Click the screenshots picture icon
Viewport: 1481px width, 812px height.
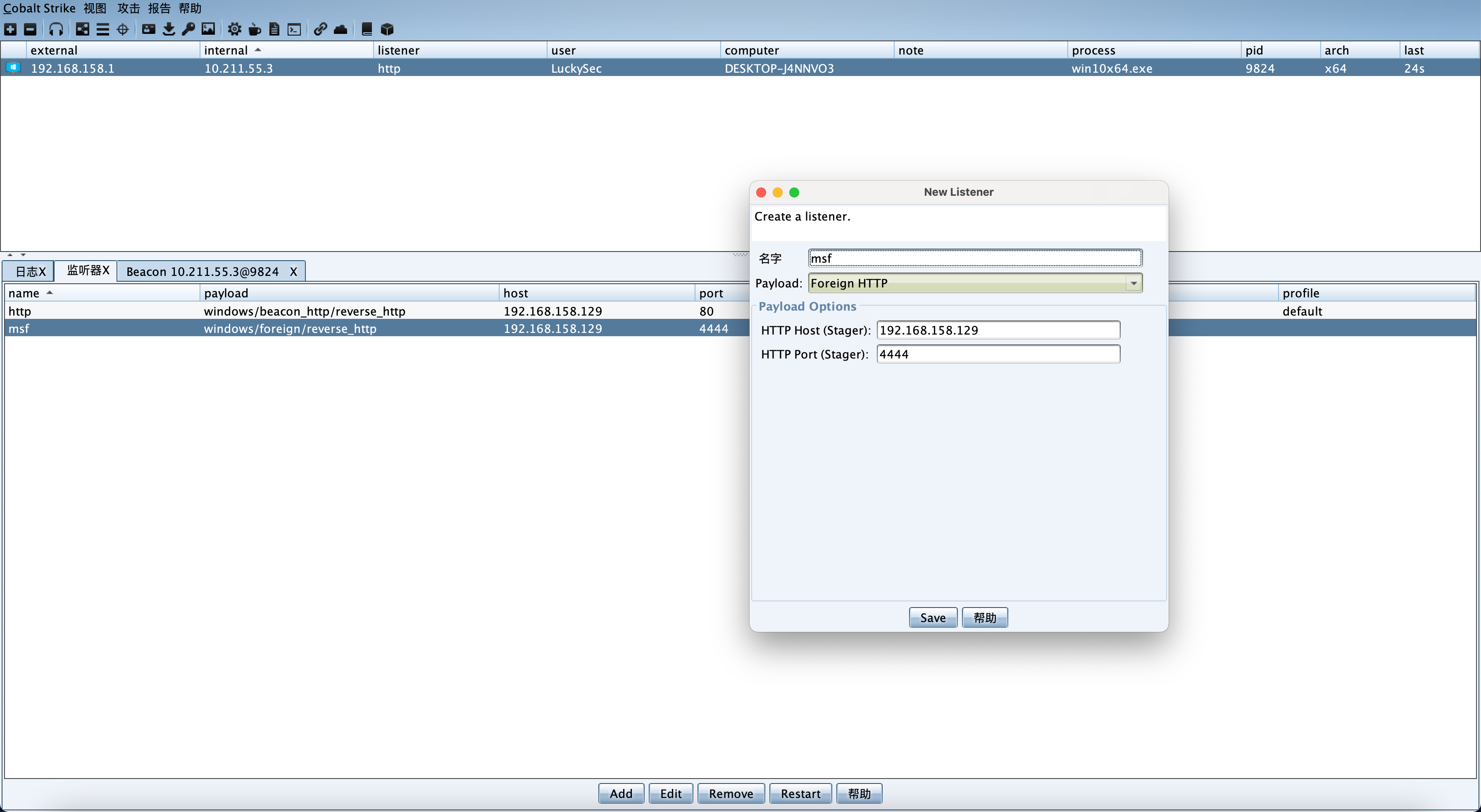pos(208,29)
